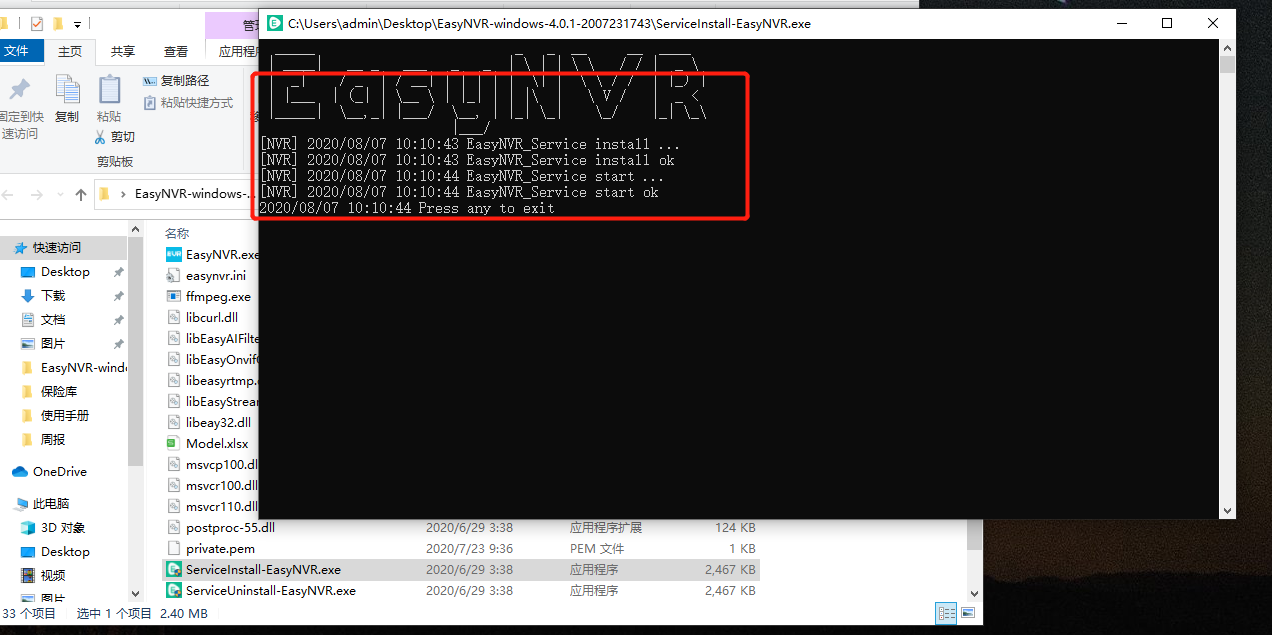
Task: Click the EasyNVR-windows breadcrumb in address bar
Action: point(192,194)
